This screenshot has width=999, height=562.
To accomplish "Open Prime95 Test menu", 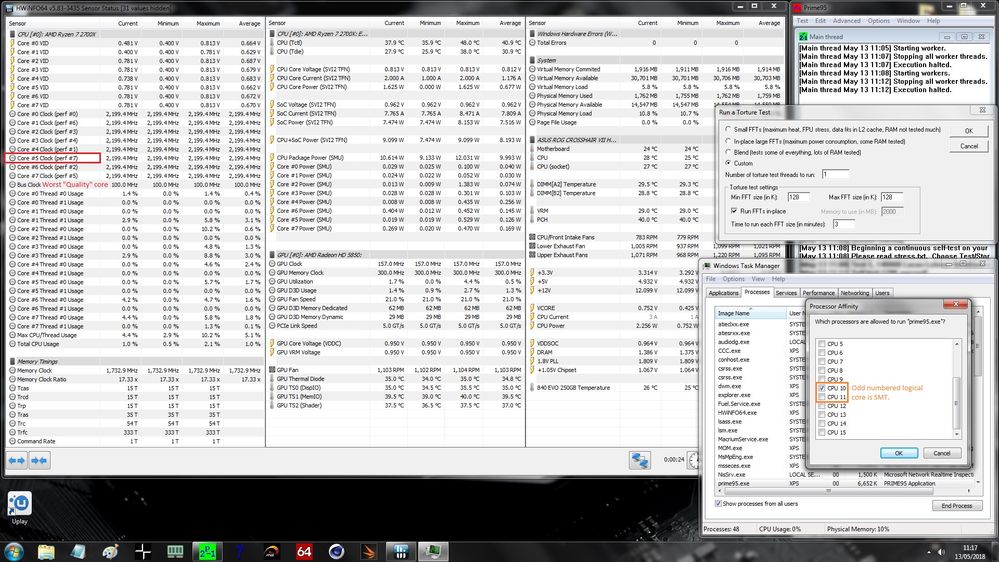I will tap(802, 21).
